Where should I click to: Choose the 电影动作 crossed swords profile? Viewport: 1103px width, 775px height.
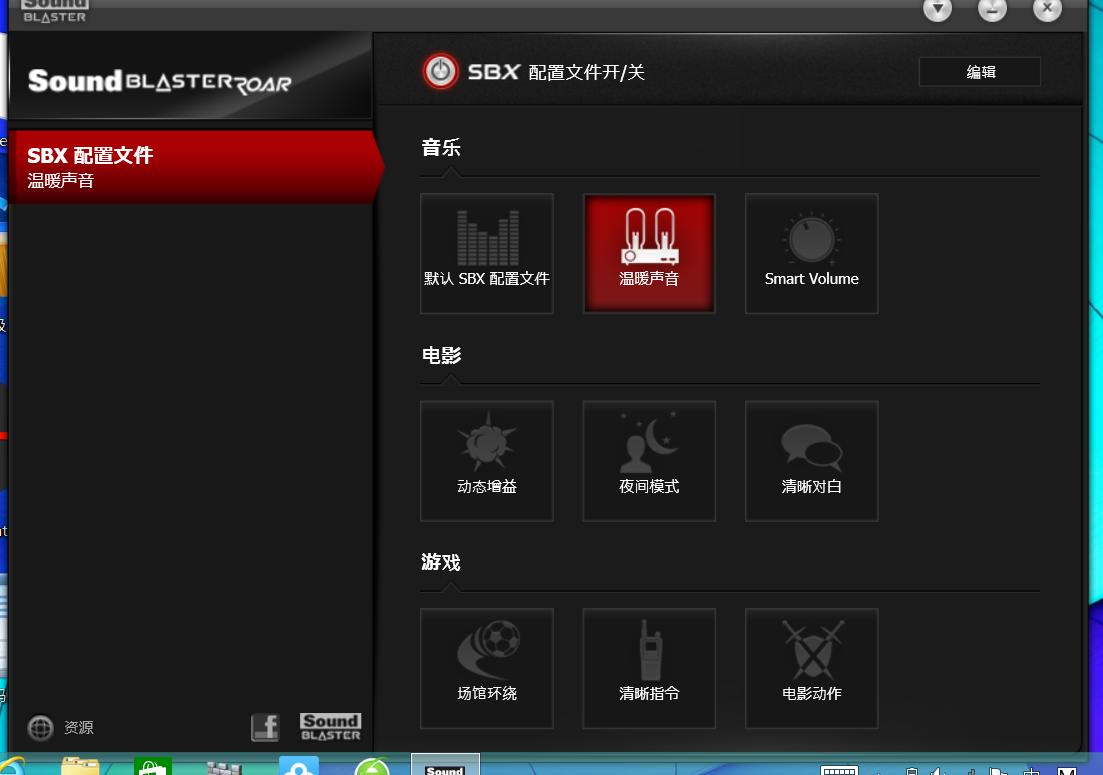(x=811, y=669)
